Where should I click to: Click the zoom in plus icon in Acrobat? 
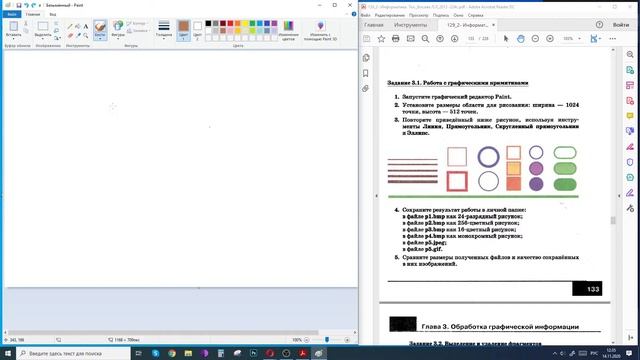tap(550, 39)
